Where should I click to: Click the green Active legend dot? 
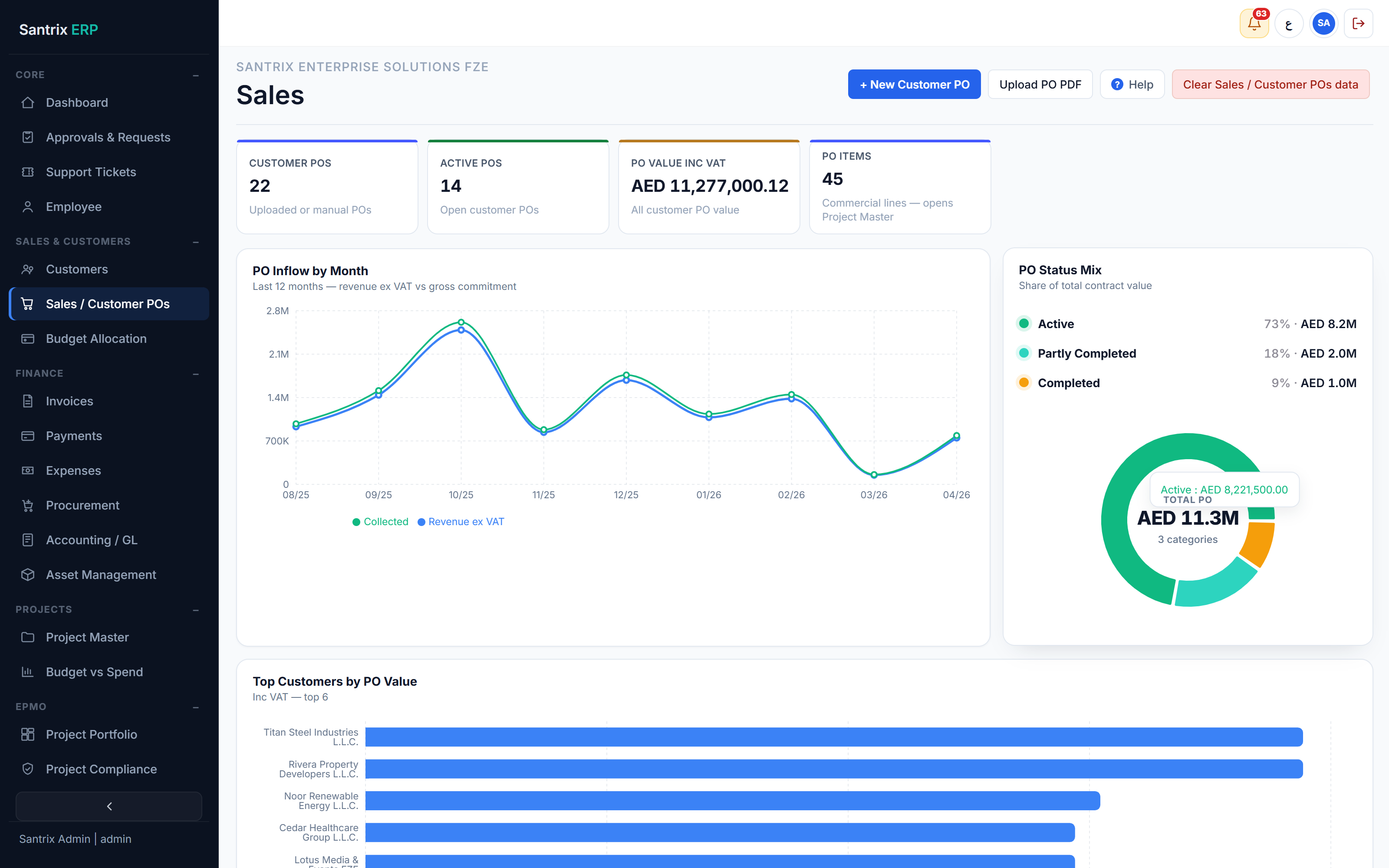[x=1024, y=324]
